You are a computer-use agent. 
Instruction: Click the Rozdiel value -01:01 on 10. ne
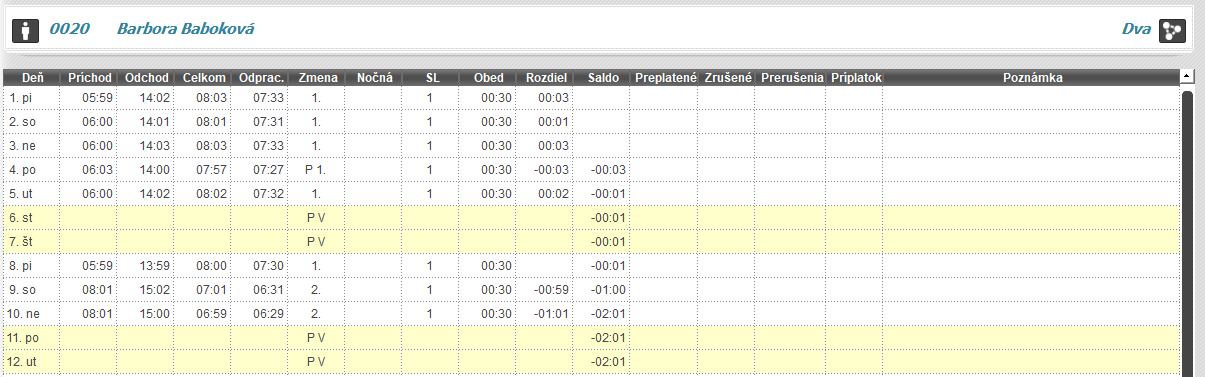click(x=552, y=314)
